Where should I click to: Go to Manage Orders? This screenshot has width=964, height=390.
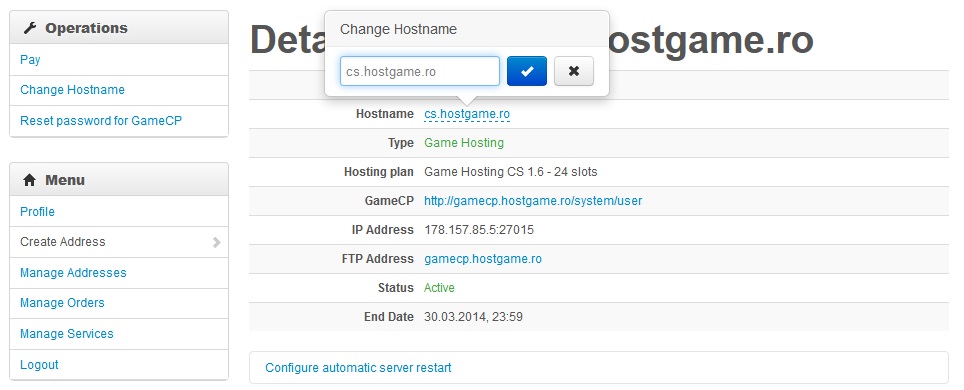[x=62, y=303]
